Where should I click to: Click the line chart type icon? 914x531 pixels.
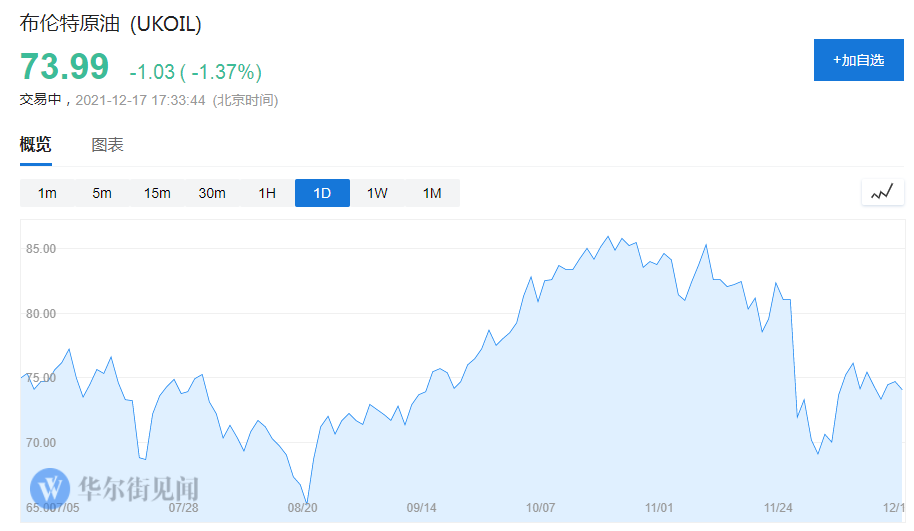pyautogui.click(x=881, y=192)
